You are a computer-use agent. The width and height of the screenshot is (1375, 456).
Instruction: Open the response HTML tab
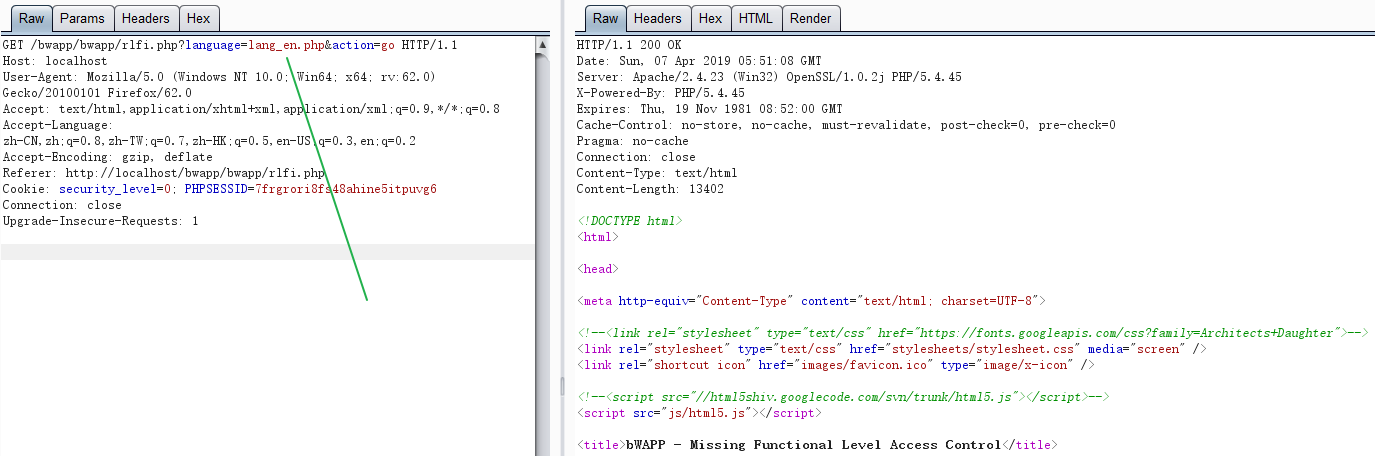coord(755,18)
